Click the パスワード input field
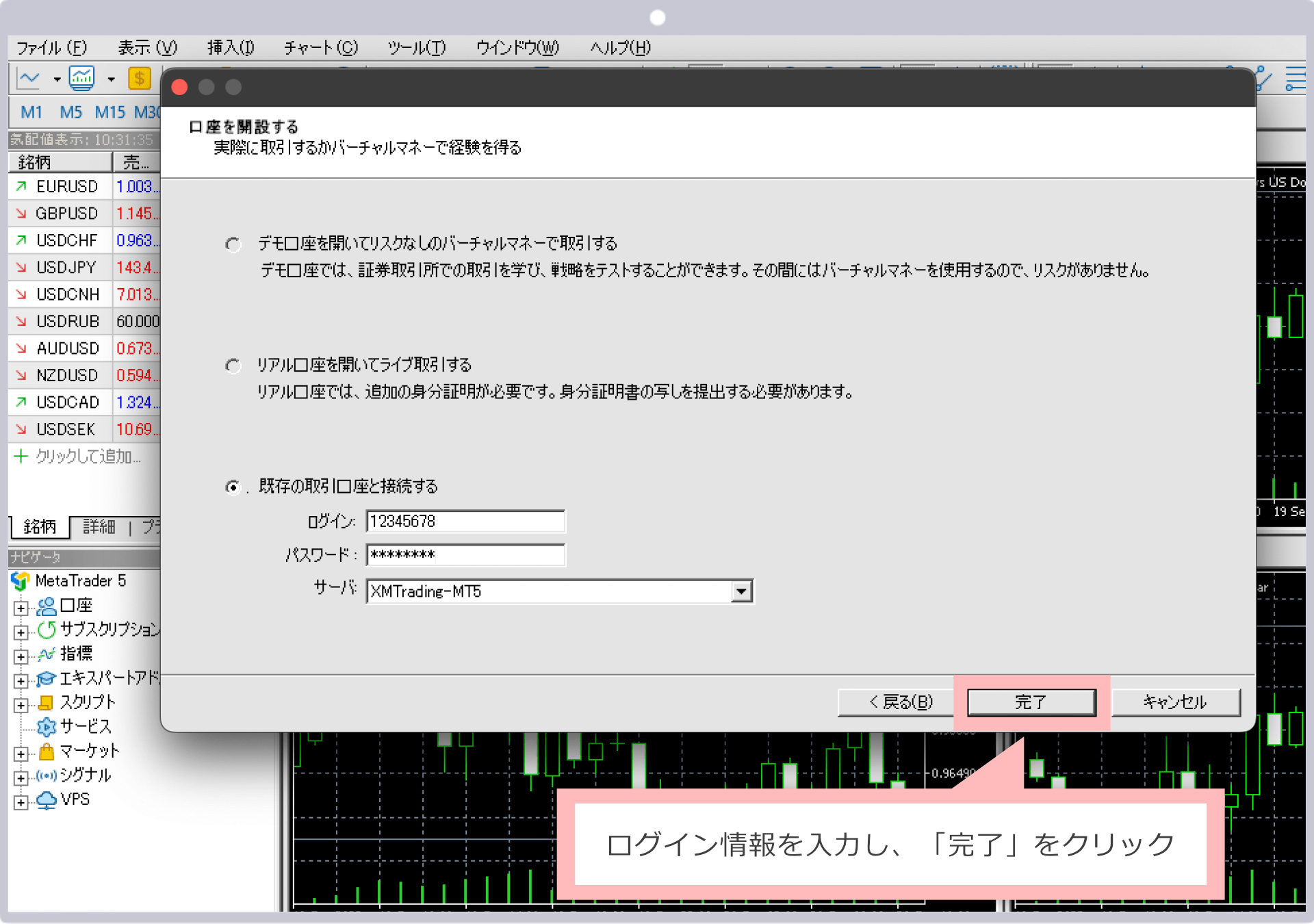The image size is (1314, 924). (x=465, y=554)
